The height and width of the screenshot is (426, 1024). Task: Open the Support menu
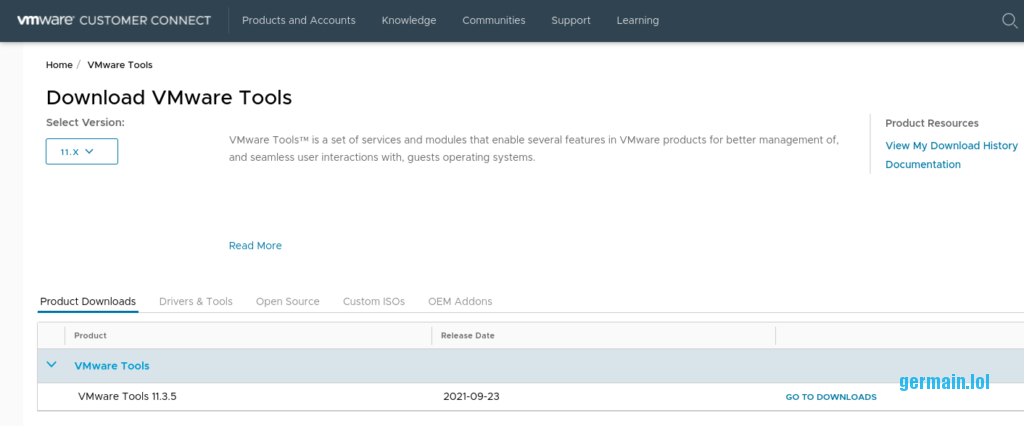[x=571, y=20]
